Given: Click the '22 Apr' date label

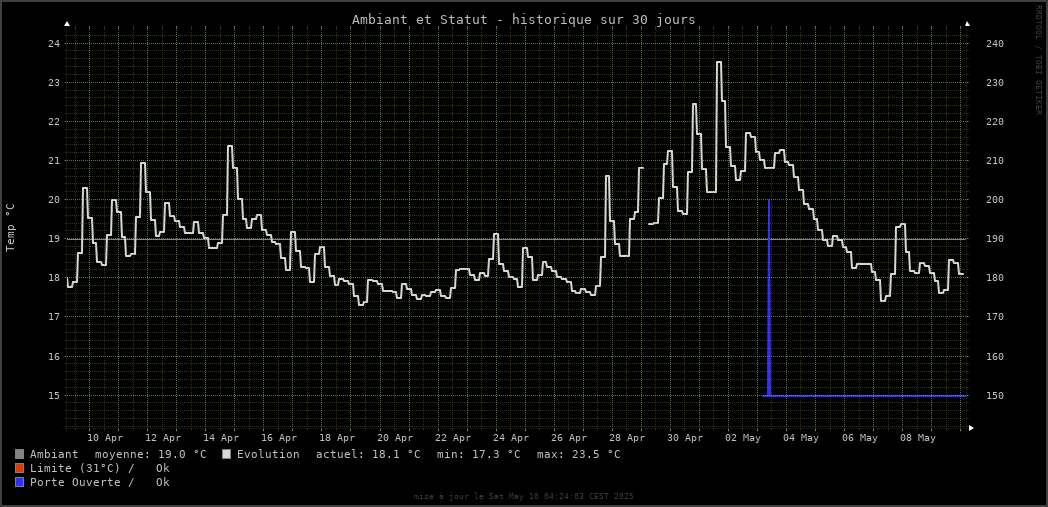Looking at the screenshot, I should tap(454, 438).
